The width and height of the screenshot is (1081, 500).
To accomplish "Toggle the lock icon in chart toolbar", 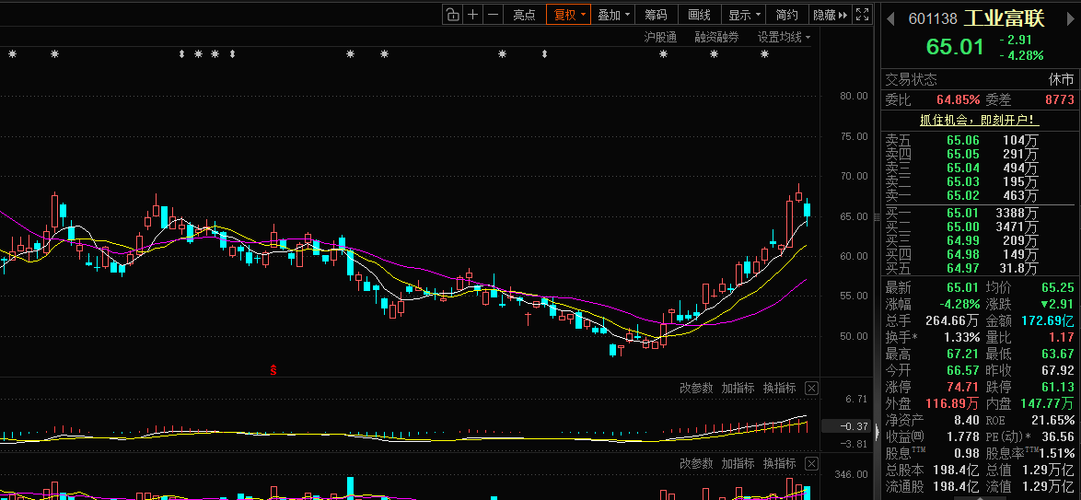I will [452, 14].
